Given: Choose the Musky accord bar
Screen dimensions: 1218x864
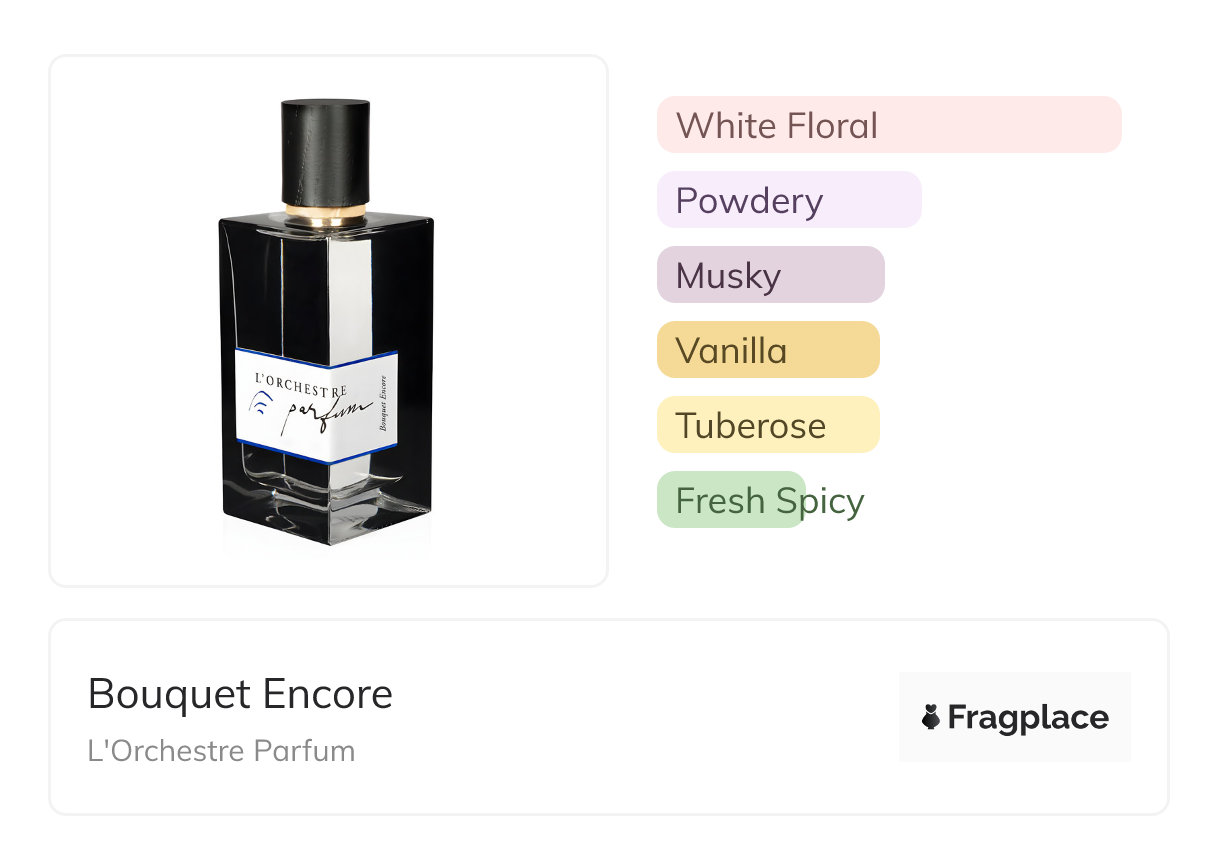Looking at the screenshot, I should click(771, 275).
